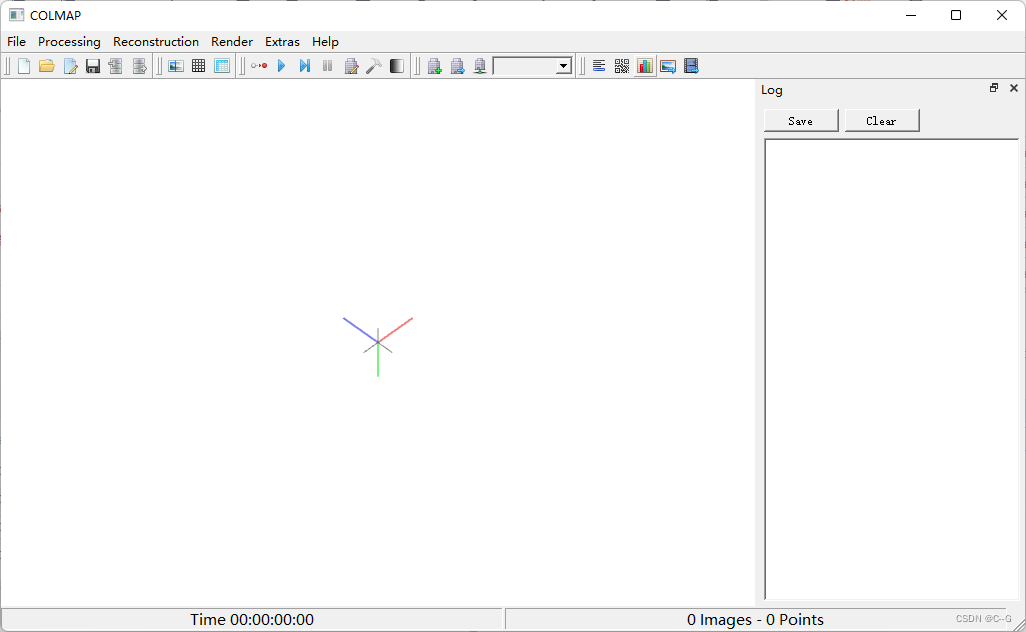Toggle the log panel visibility
Screen dimensions: 1026x632
pos(598,65)
